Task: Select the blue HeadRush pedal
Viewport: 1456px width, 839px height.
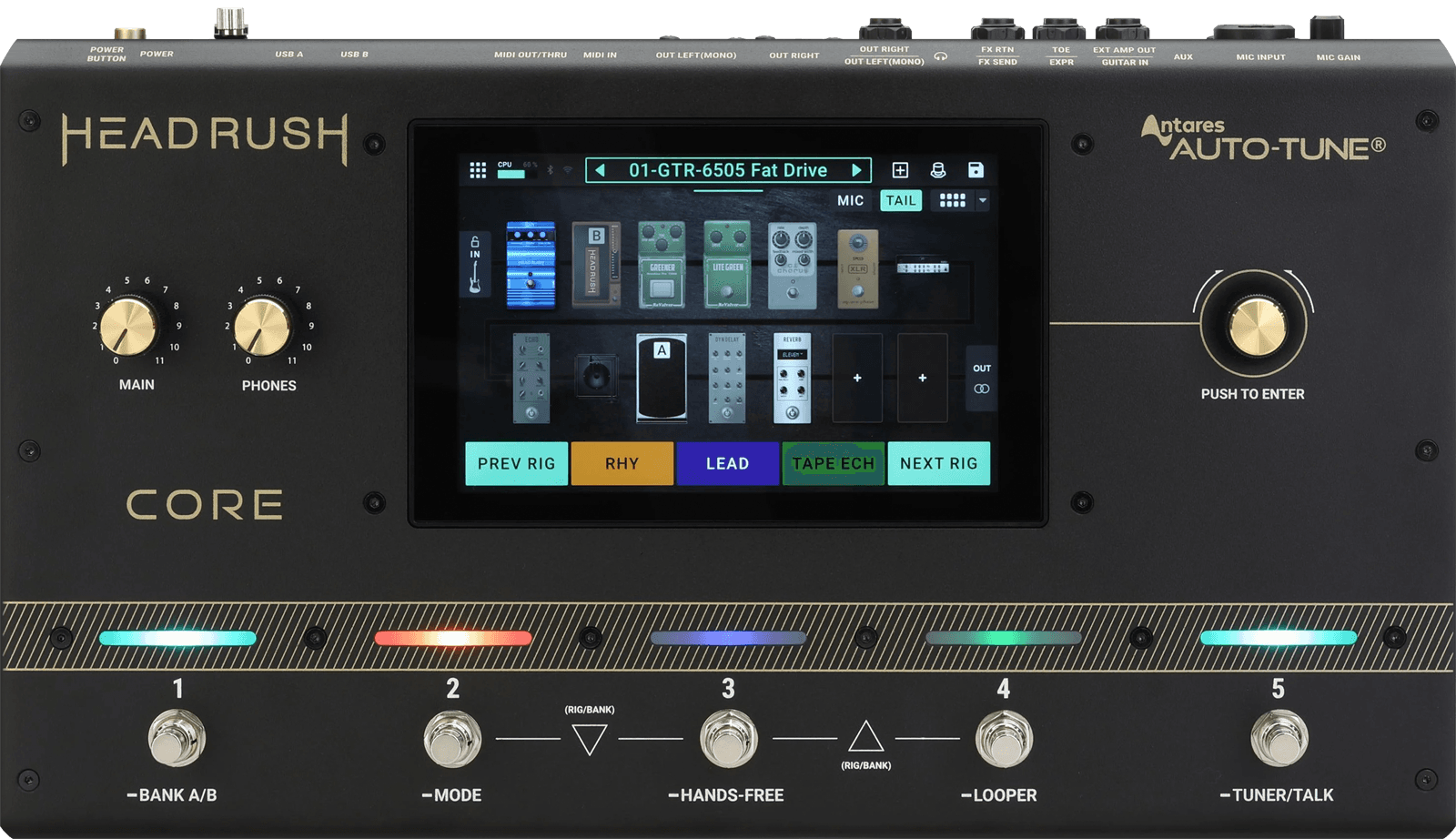Action: click(x=531, y=265)
